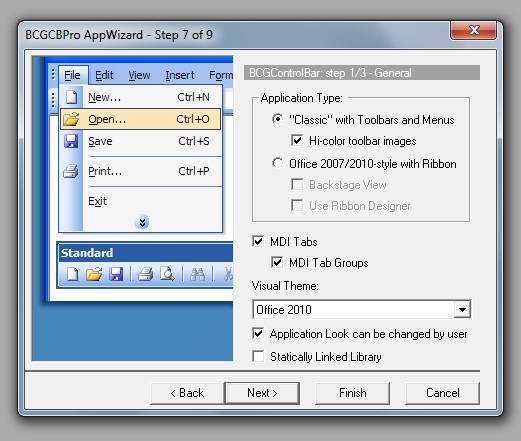Screen dimensions: 521x441
Task: Choose New... from the File menu preview
Action: coord(141,97)
